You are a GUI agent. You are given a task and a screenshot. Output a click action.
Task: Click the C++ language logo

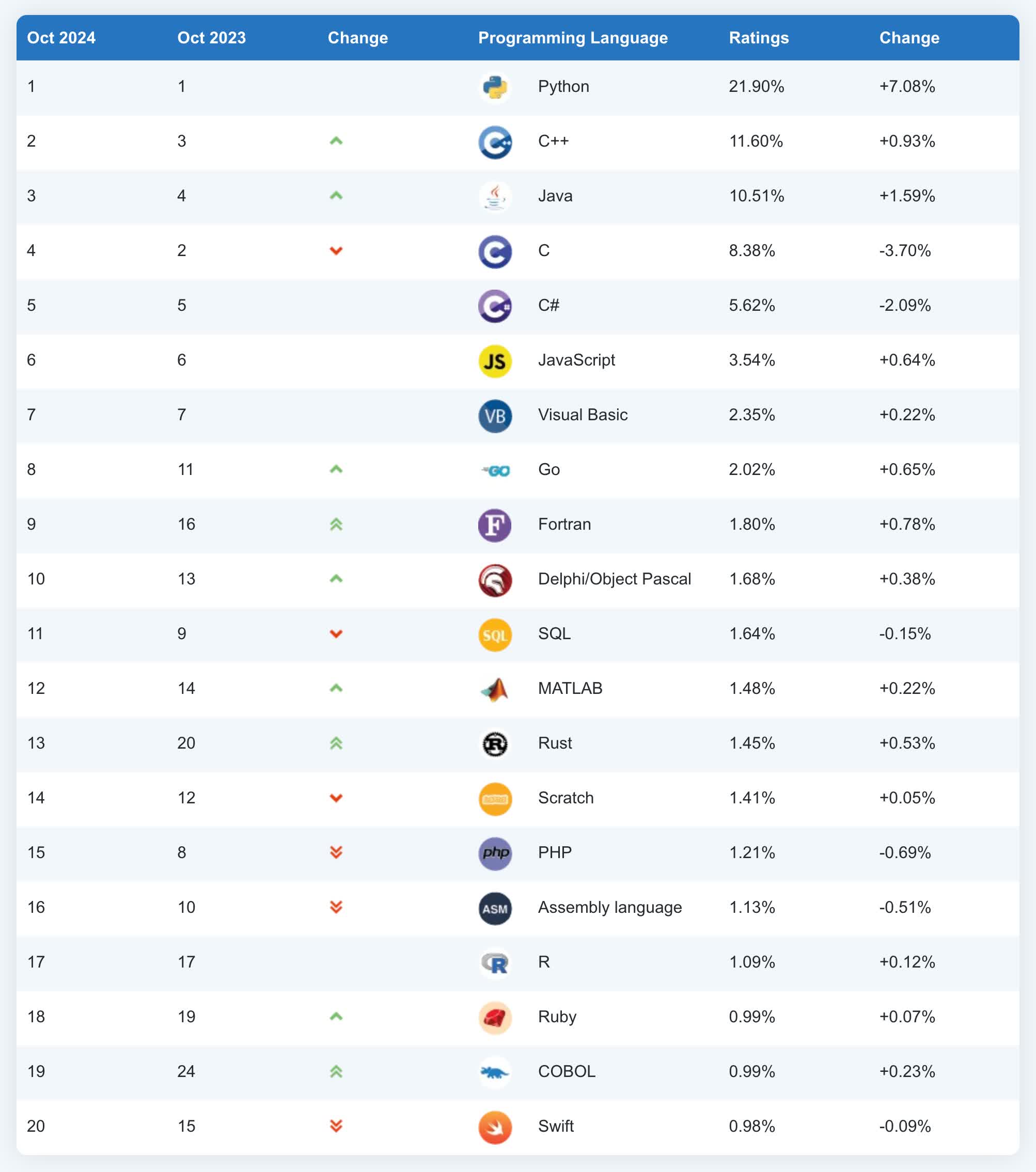click(494, 142)
